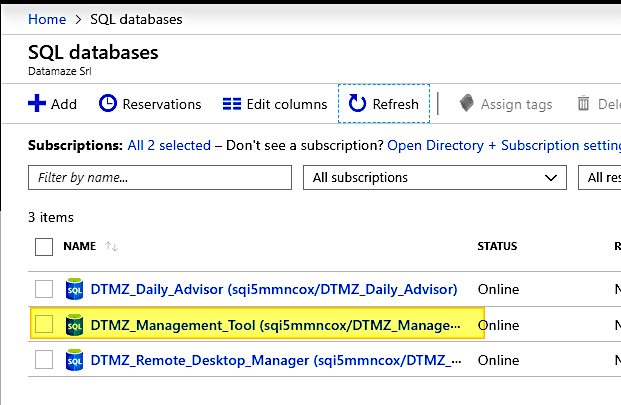Viewport: 621px width, 405px height.
Task: Click the Edit columns toolbar label
Action: [x=287, y=104]
